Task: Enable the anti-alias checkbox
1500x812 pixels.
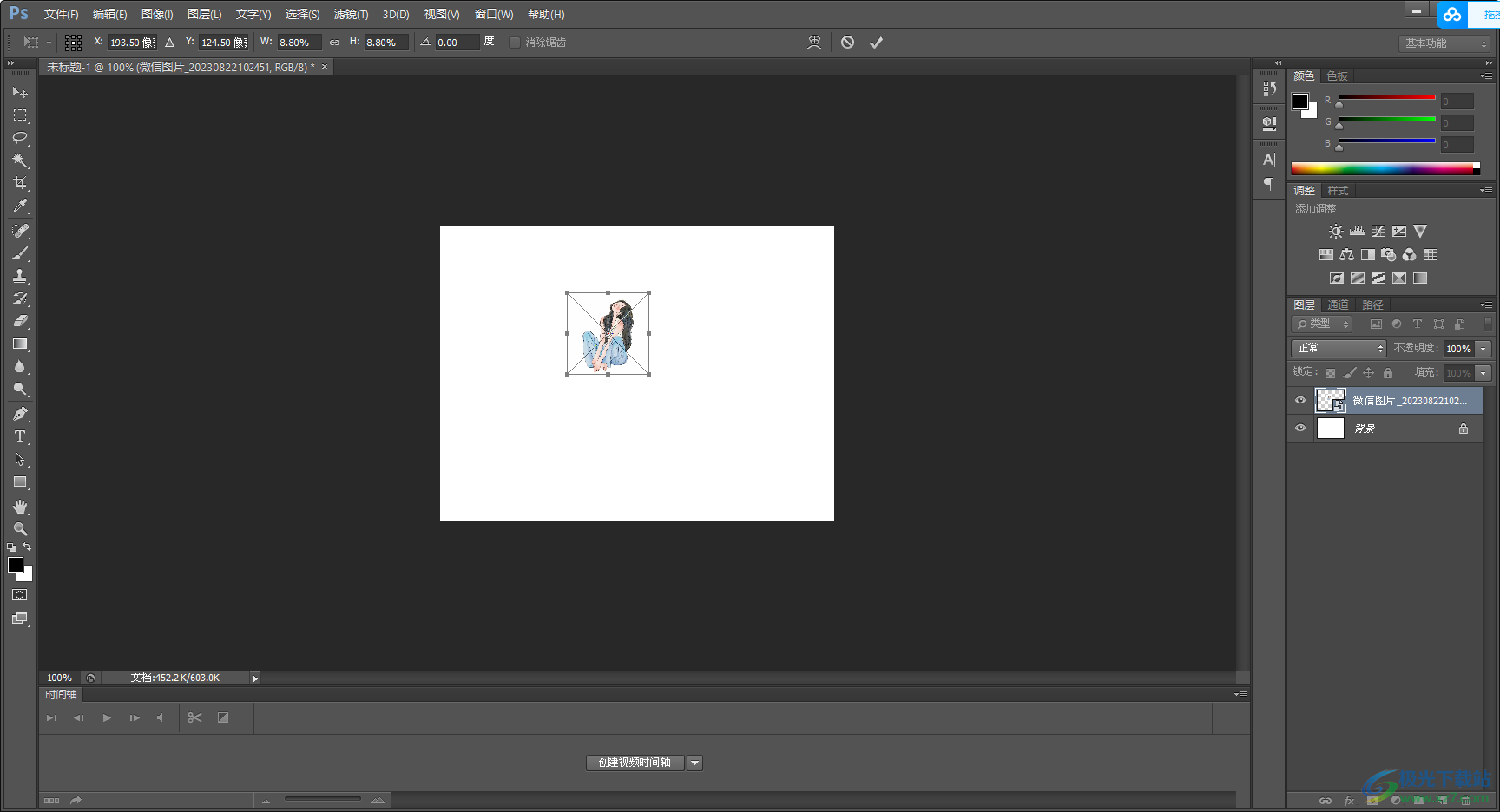Action: pos(515,43)
